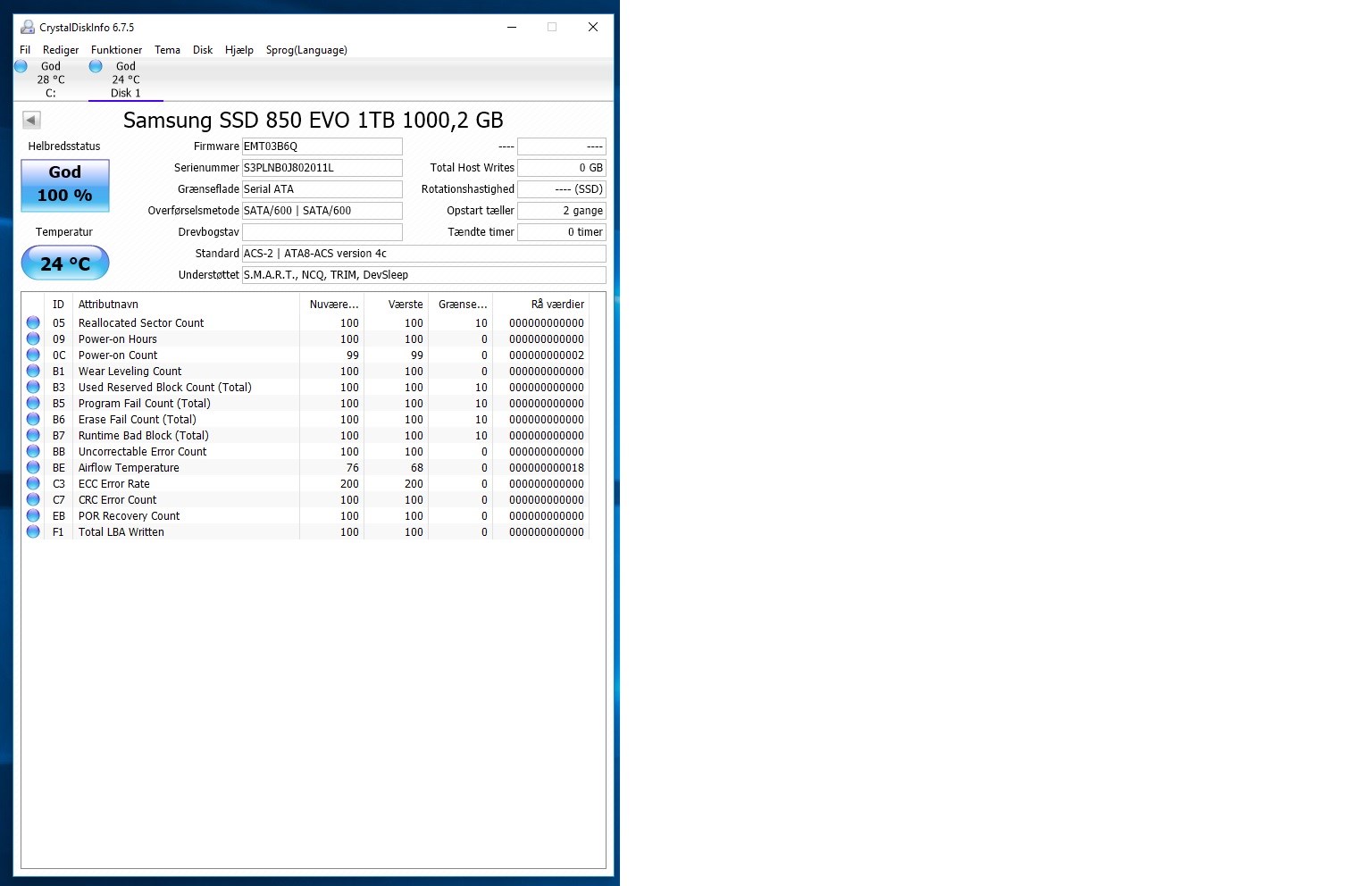The height and width of the screenshot is (886, 1372).
Task: Click raw value 000000000018 for Airflow Temperature
Action: [x=547, y=468]
